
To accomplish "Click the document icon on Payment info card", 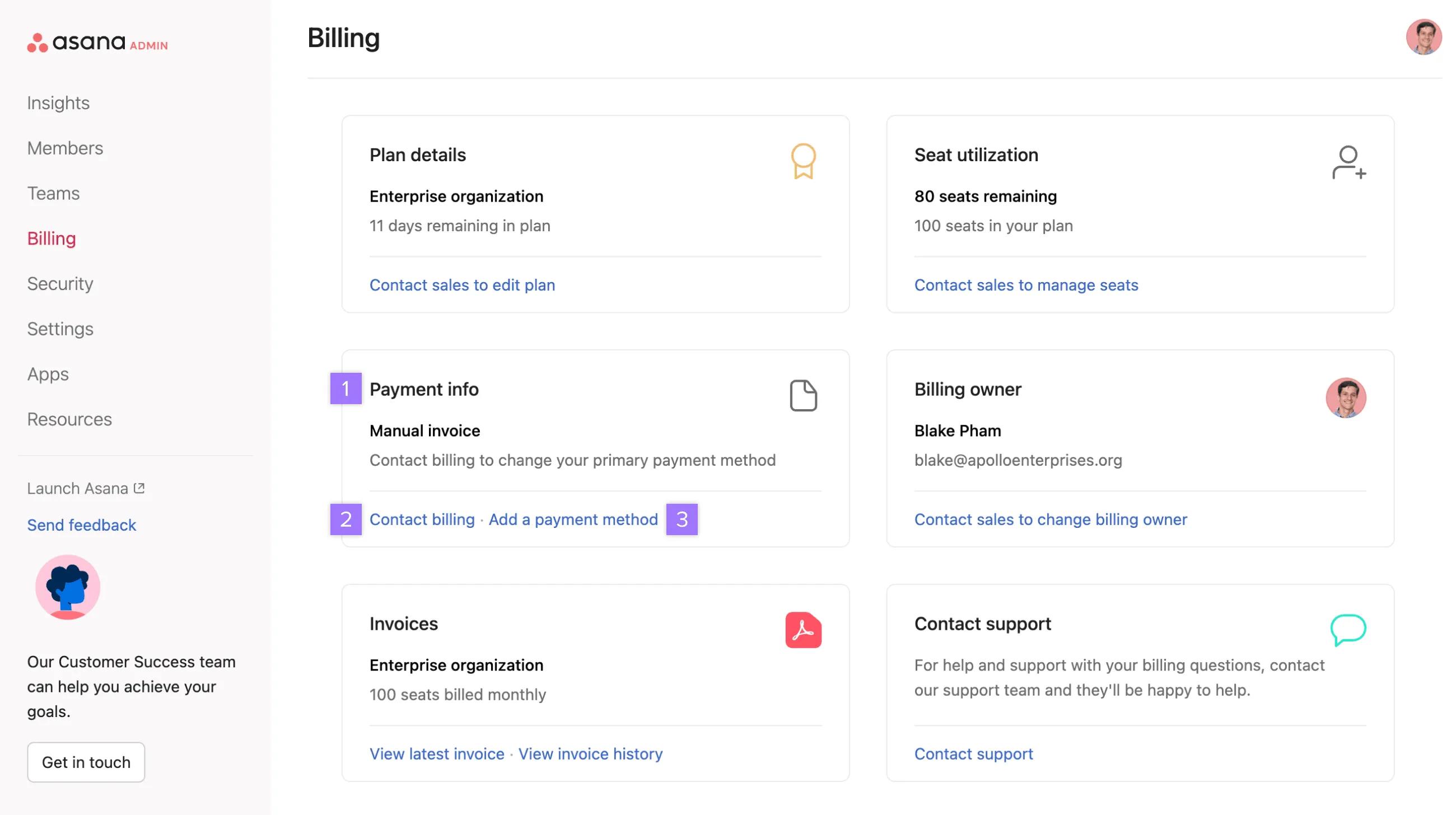I will coord(803,395).
